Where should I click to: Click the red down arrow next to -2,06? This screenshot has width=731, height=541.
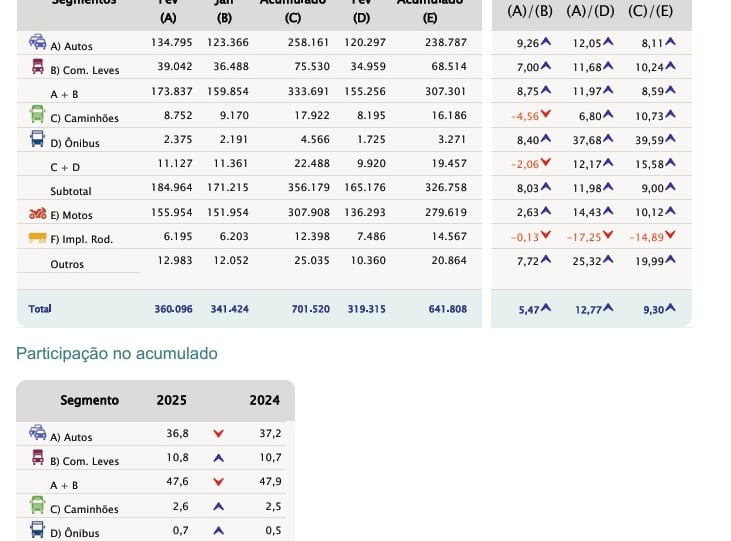click(545, 162)
